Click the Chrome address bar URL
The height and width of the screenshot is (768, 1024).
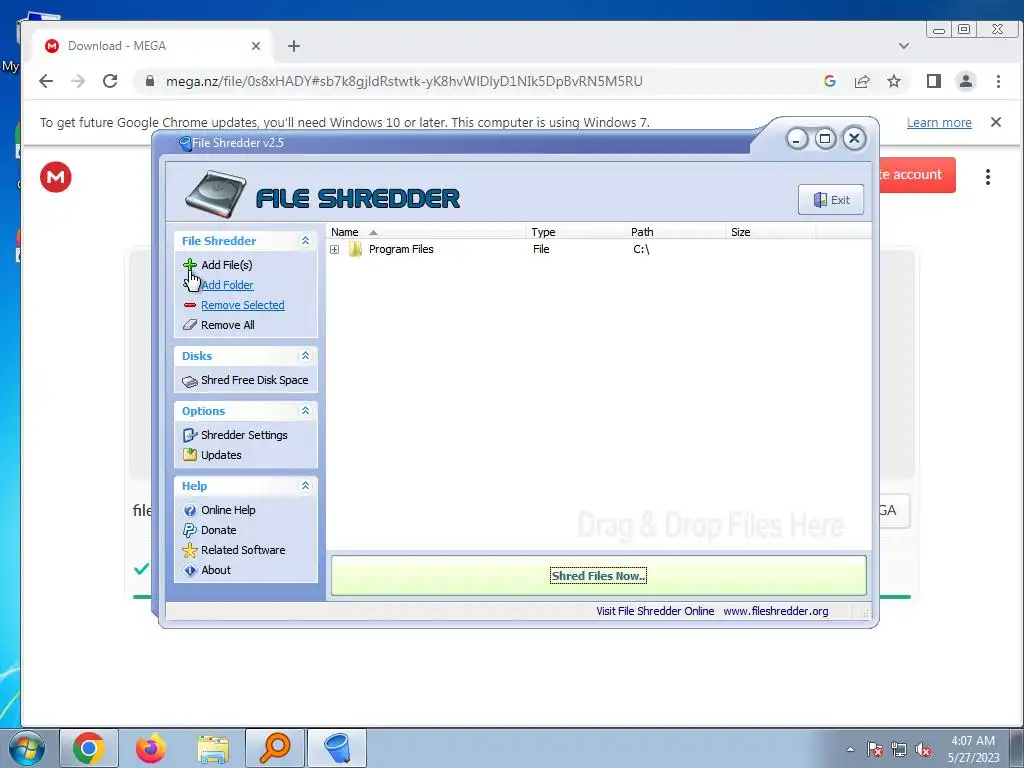coord(404,81)
